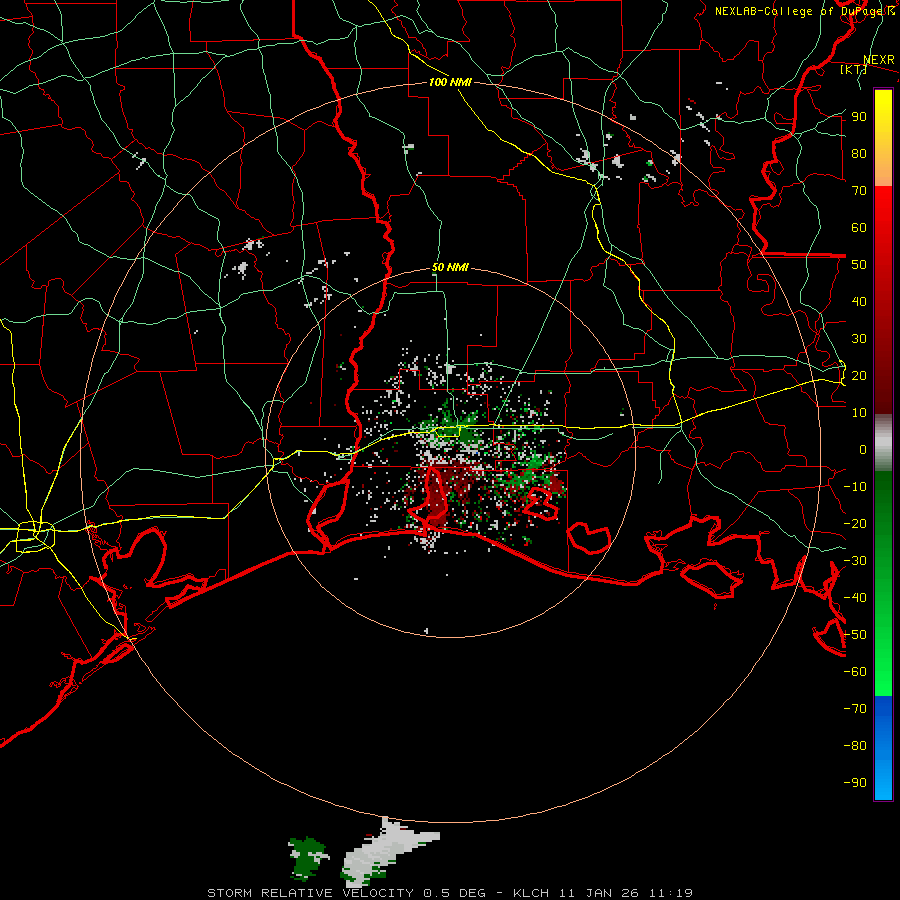900x900 pixels.
Task: Click the 0 value on the velocity scale
Action: 863,450
